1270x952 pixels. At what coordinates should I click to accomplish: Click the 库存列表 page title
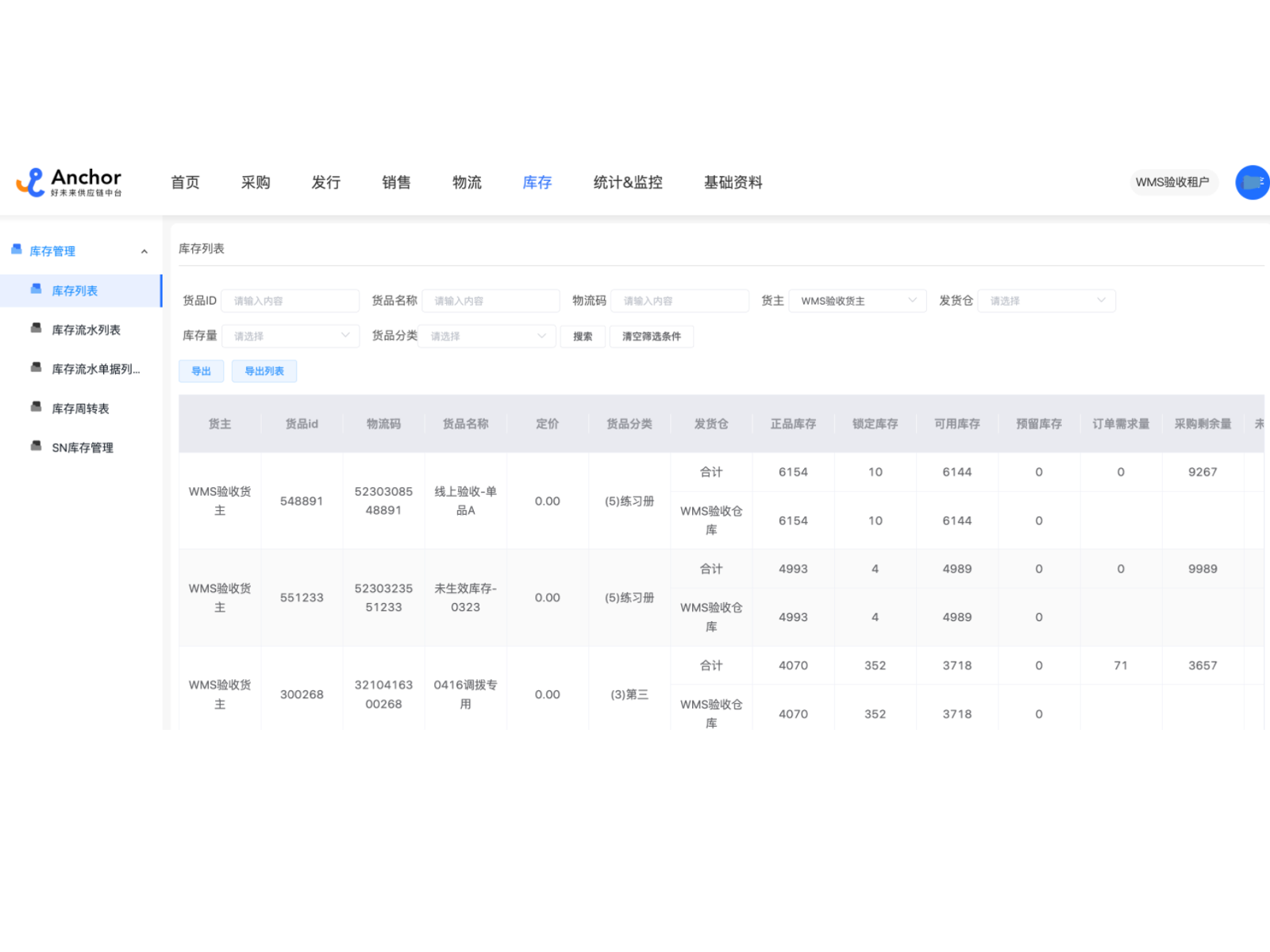(x=202, y=248)
